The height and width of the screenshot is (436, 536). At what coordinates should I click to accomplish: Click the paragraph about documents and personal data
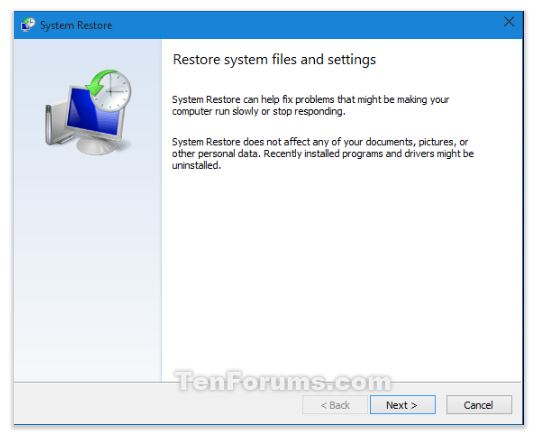coord(323,154)
